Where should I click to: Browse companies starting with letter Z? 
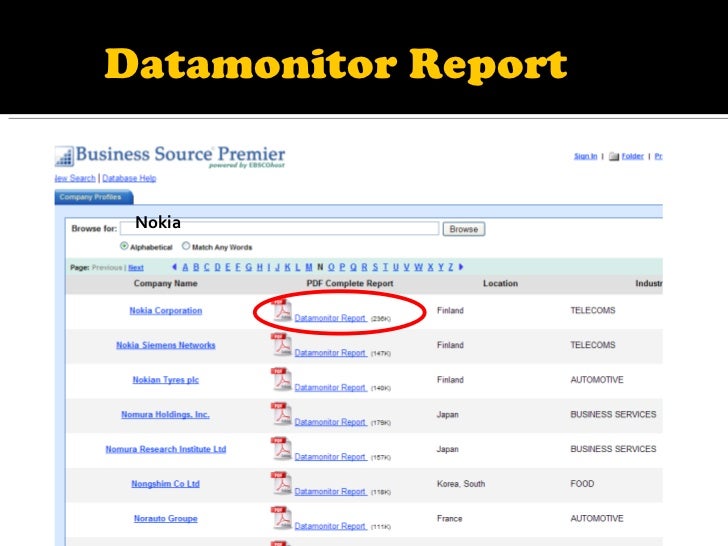pos(450,267)
